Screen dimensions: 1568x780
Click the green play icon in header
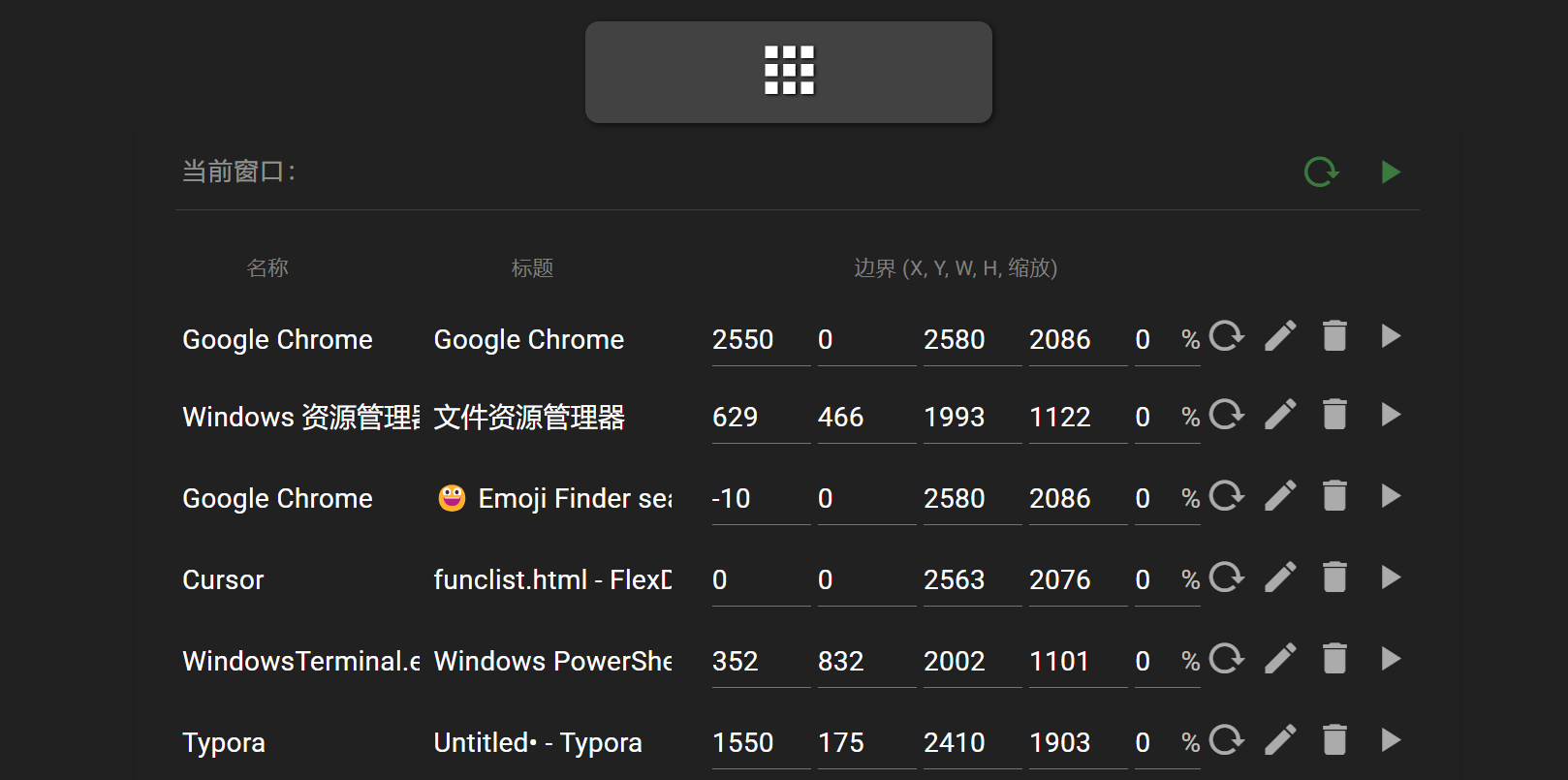pyautogui.click(x=1391, y=172)
